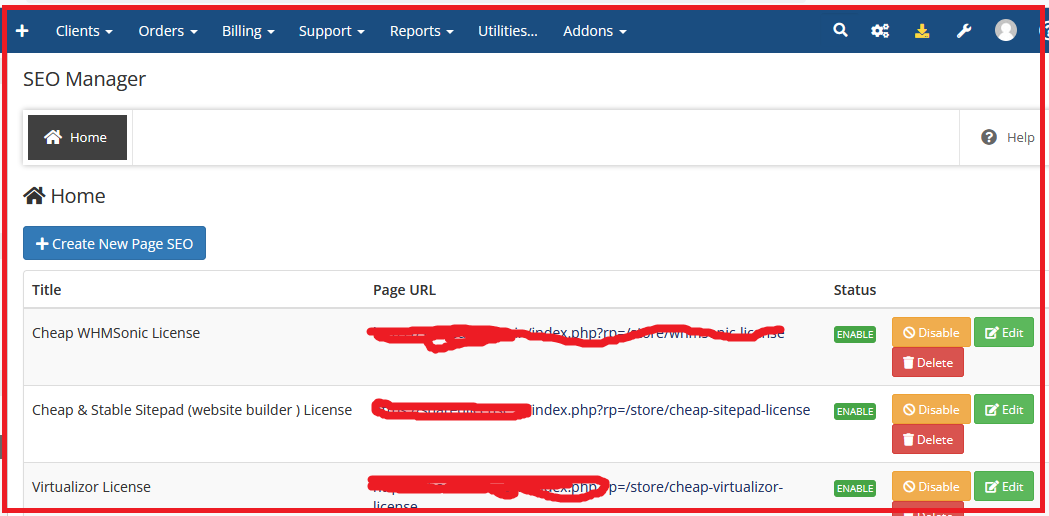This screenshot has width=1049, height=516.
Task: Expand the Clients dropdown menu
Action: pos(84,31)
